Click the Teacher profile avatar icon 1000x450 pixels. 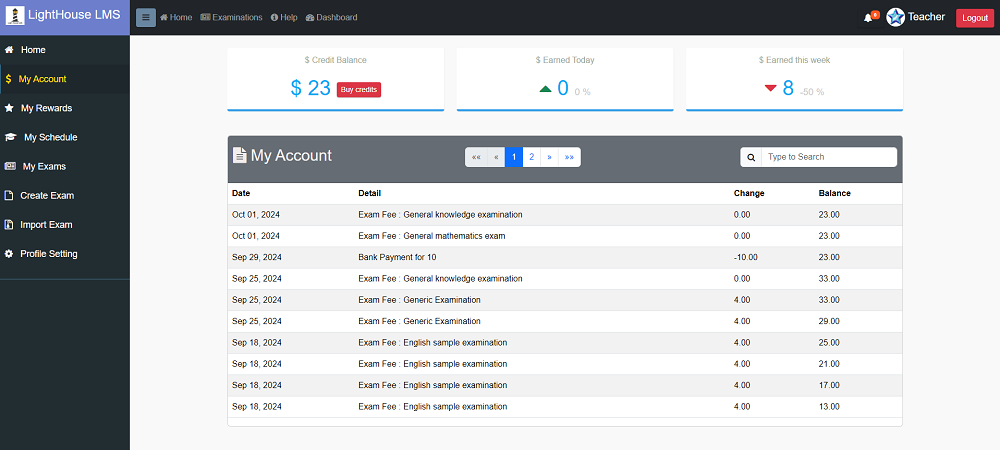[x=895, y=17]
